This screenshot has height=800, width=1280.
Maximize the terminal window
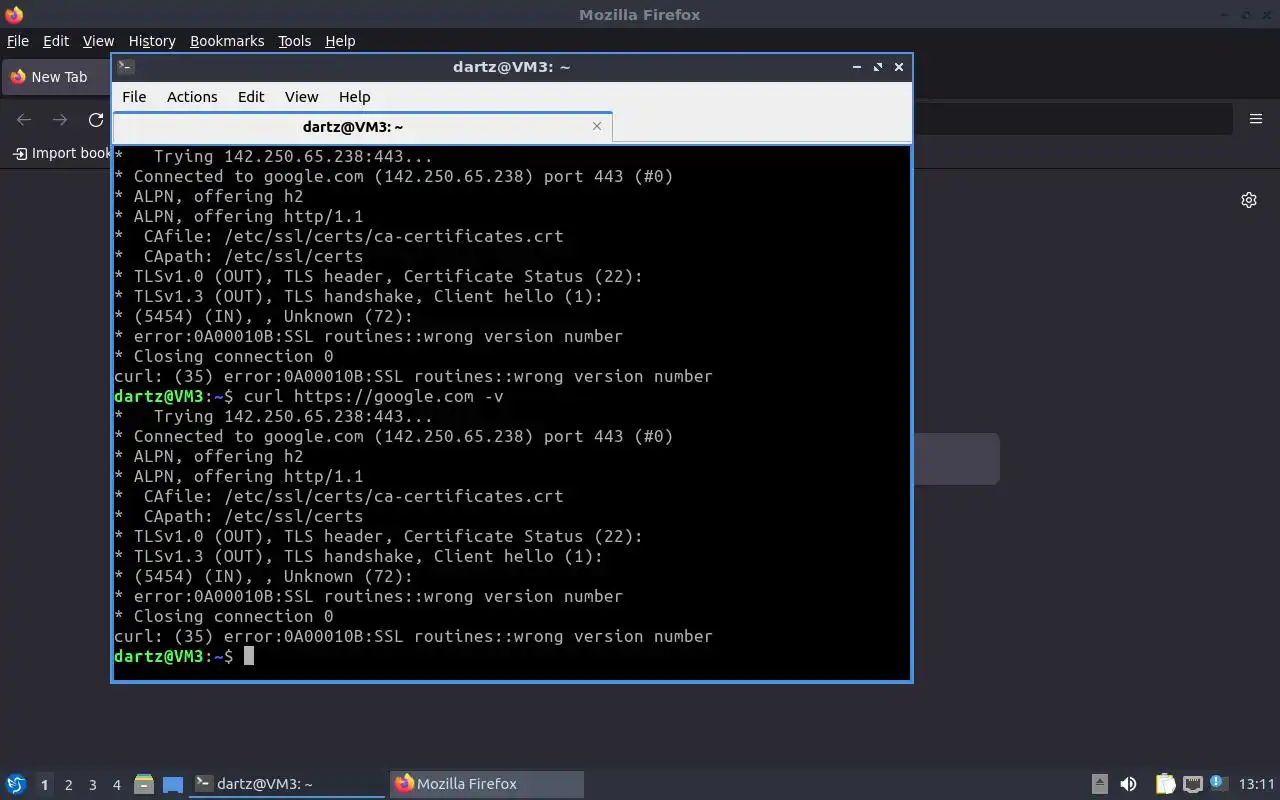(878, 67)
